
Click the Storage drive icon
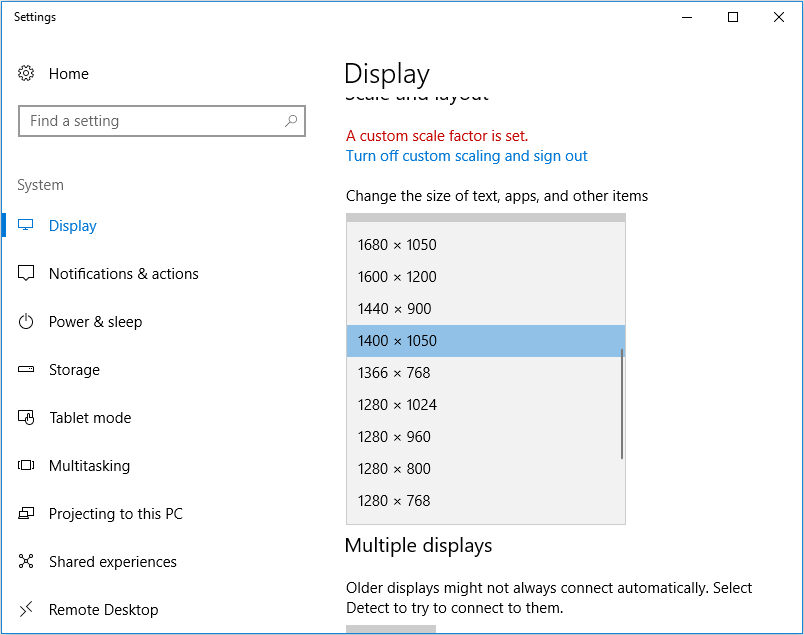27,369
